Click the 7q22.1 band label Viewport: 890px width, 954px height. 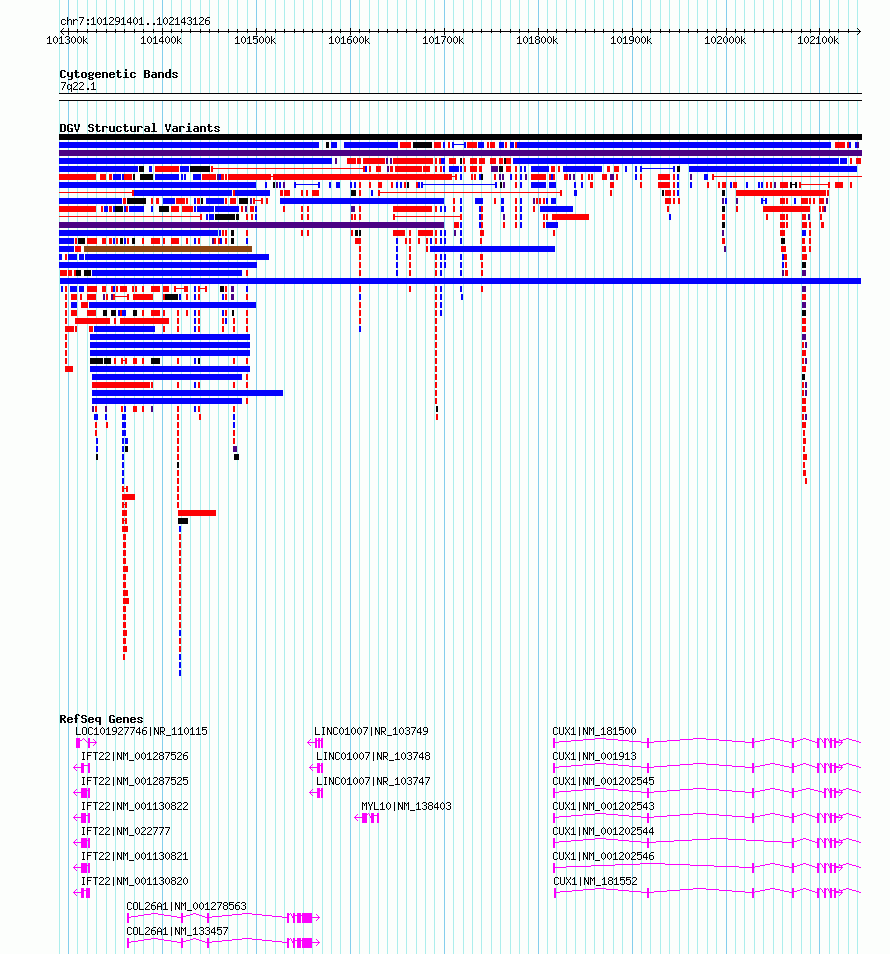pos(78,86)
